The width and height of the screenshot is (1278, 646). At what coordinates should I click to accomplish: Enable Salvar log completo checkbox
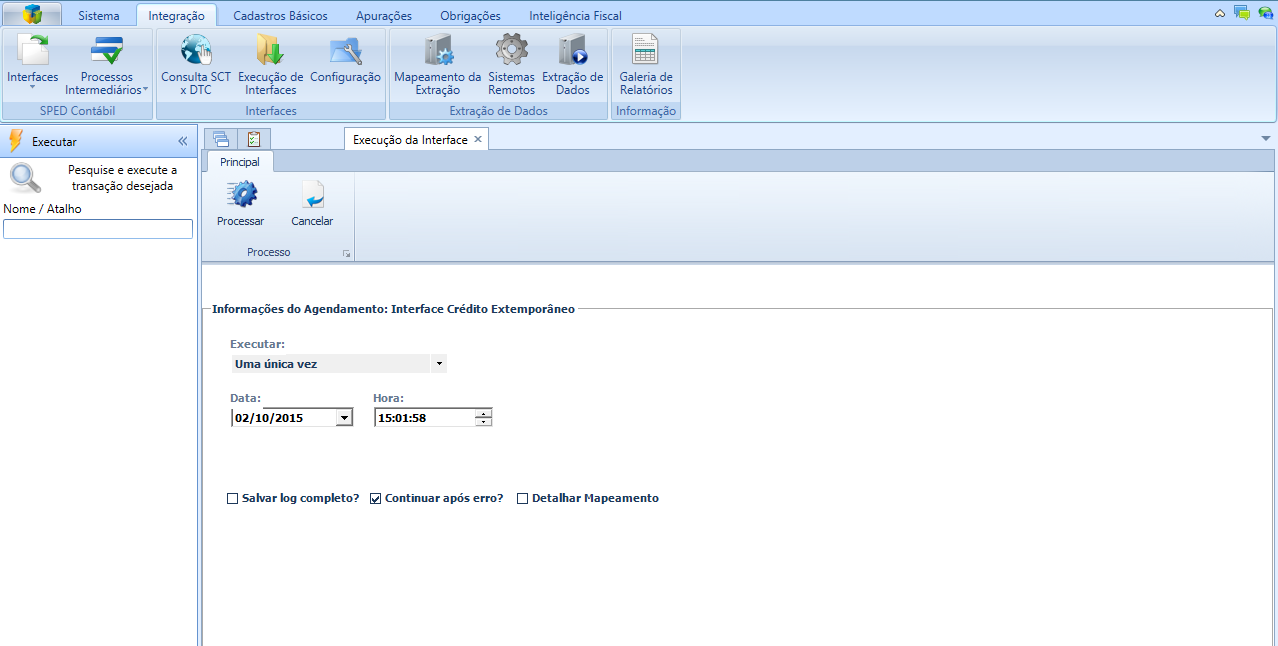233,498
